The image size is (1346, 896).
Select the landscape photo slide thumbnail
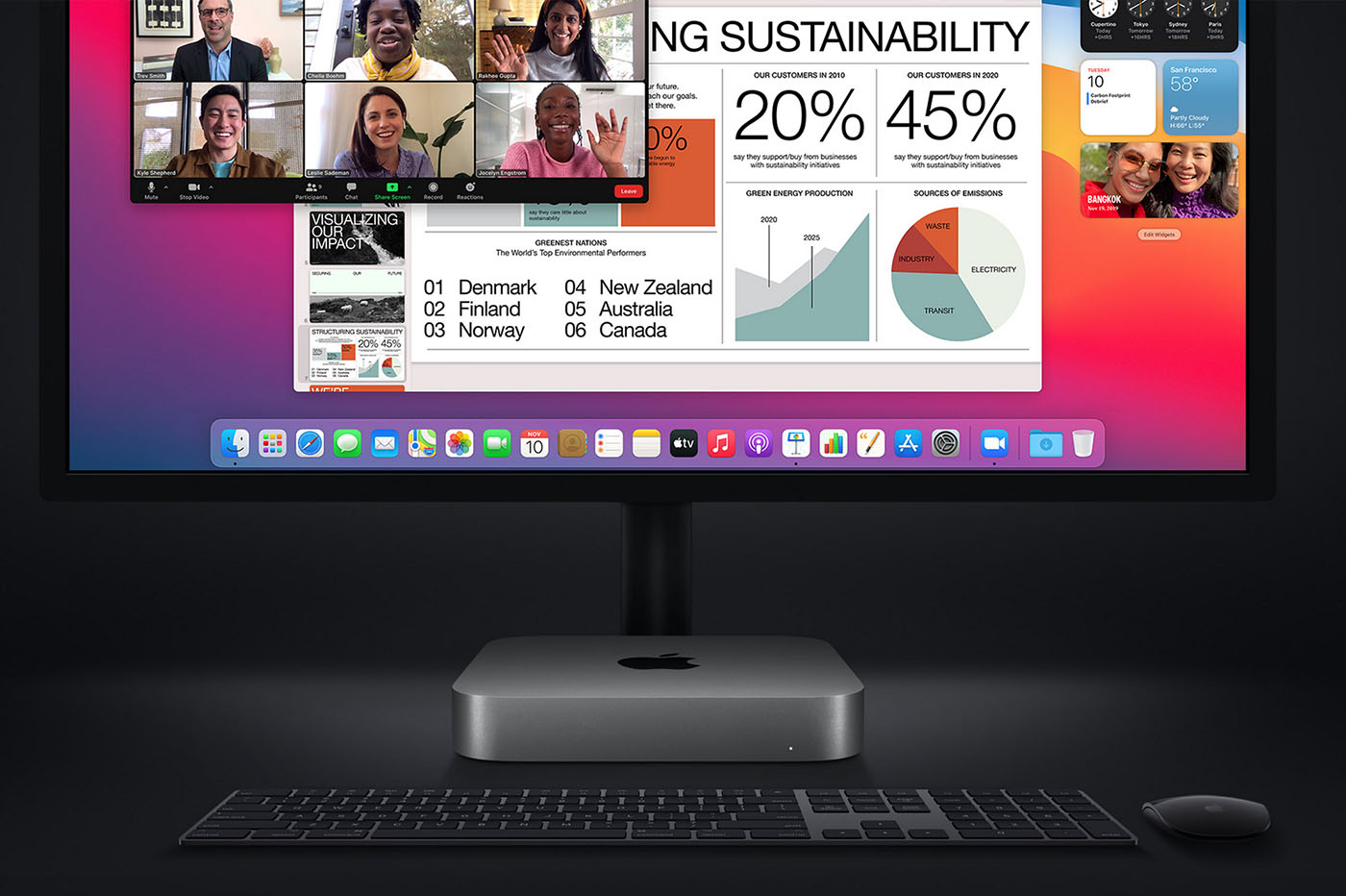[x=357, y=296]
